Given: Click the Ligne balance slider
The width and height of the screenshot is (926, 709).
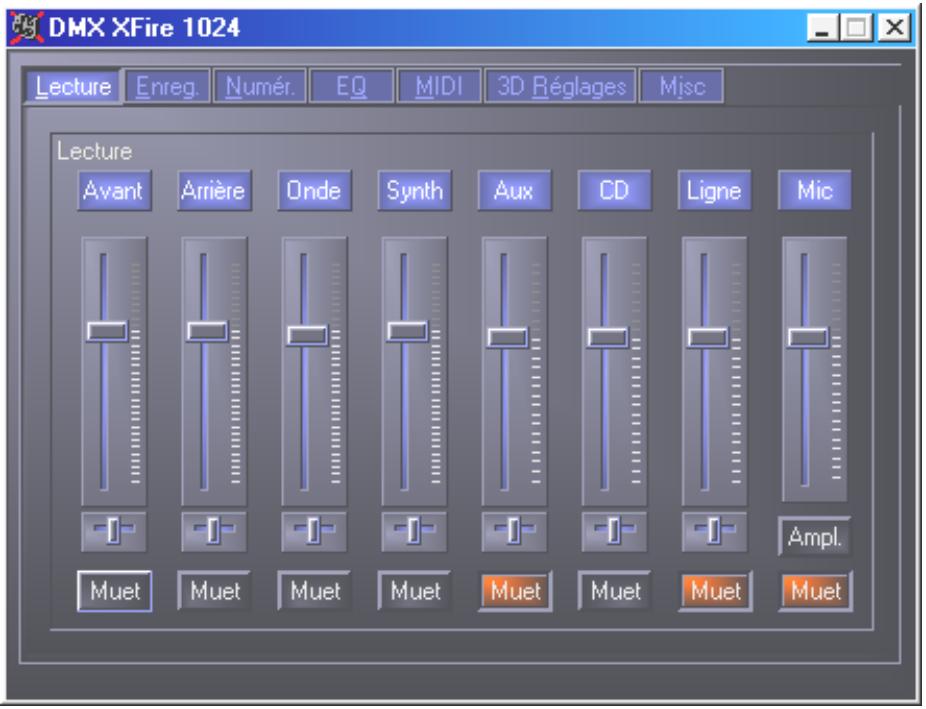Looking at the screenshot, I should (x=714, y=530).
